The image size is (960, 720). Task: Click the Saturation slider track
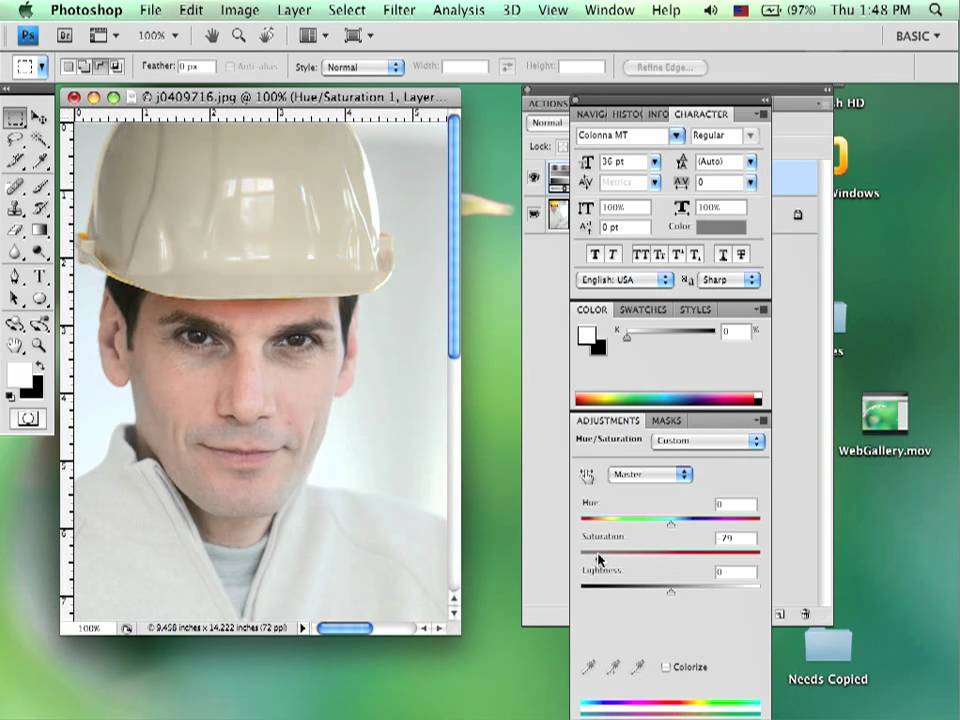(670, 552)
